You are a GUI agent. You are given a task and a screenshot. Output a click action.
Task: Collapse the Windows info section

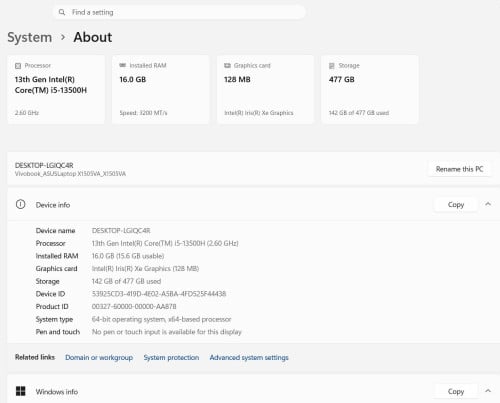pyautogui.click(x=488, y=391)
